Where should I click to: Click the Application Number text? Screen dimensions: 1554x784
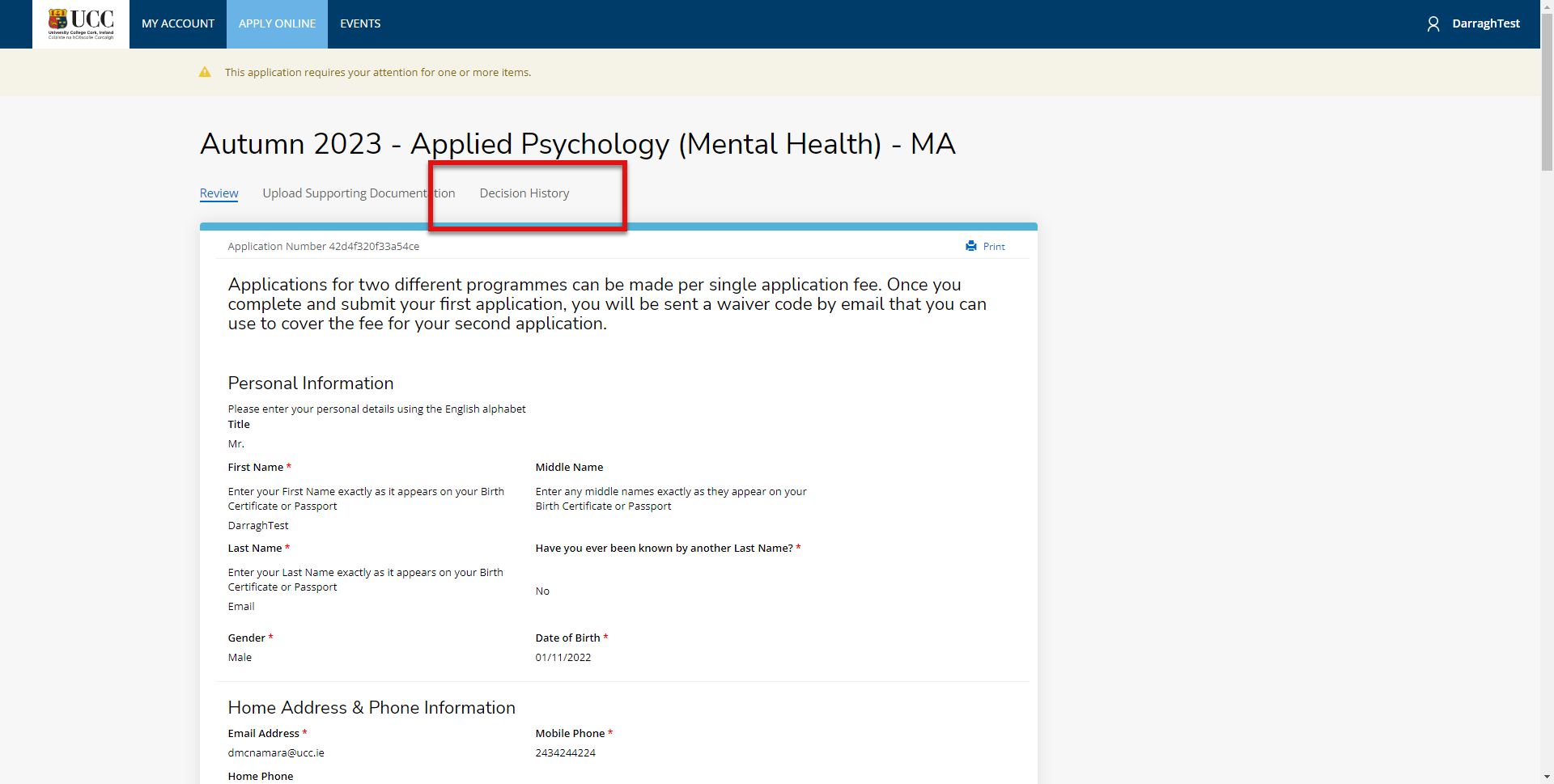(323, 247)
